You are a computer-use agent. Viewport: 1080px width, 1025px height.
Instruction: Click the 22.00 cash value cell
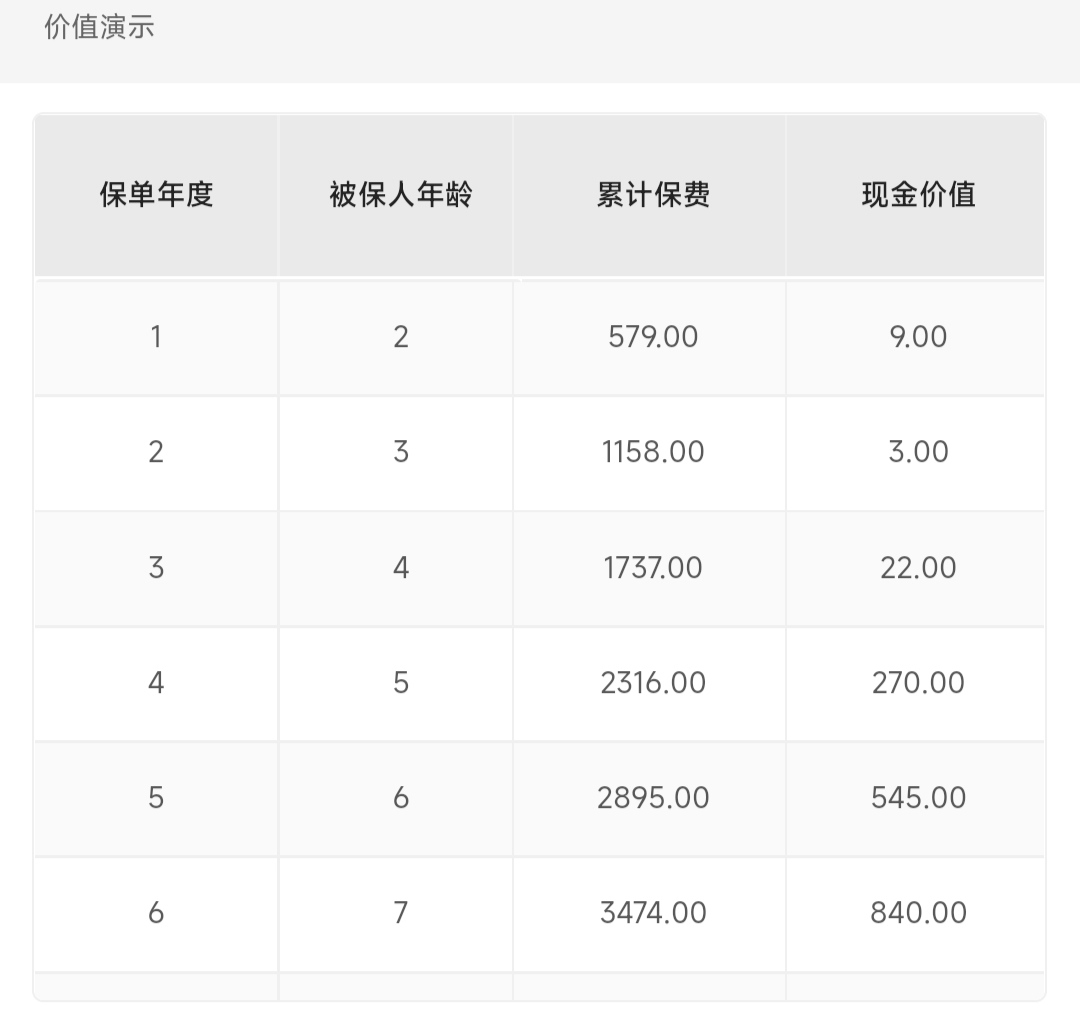click(918, 568)
